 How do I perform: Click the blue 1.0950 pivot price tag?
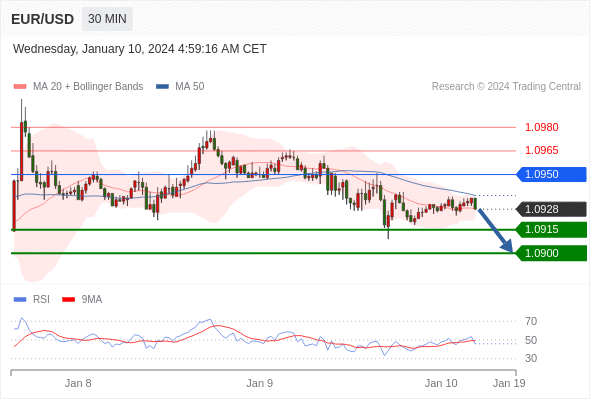[551, 175]
